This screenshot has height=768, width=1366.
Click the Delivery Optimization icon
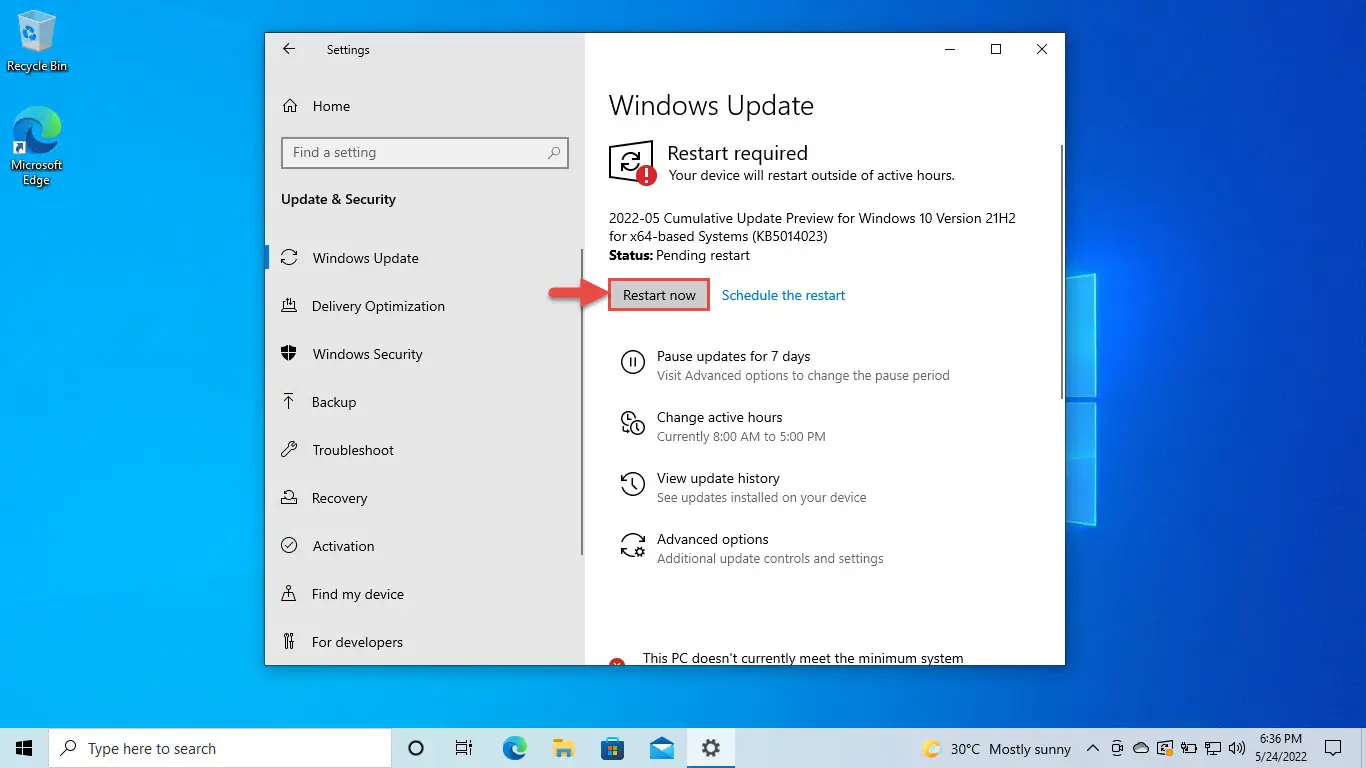coord(289,306)
